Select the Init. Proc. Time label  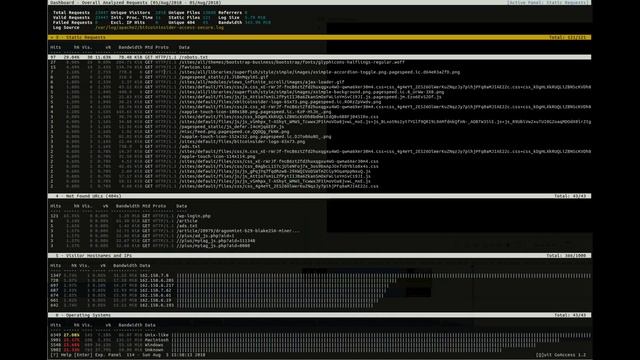pyautogui.click(x=131, y=18)
